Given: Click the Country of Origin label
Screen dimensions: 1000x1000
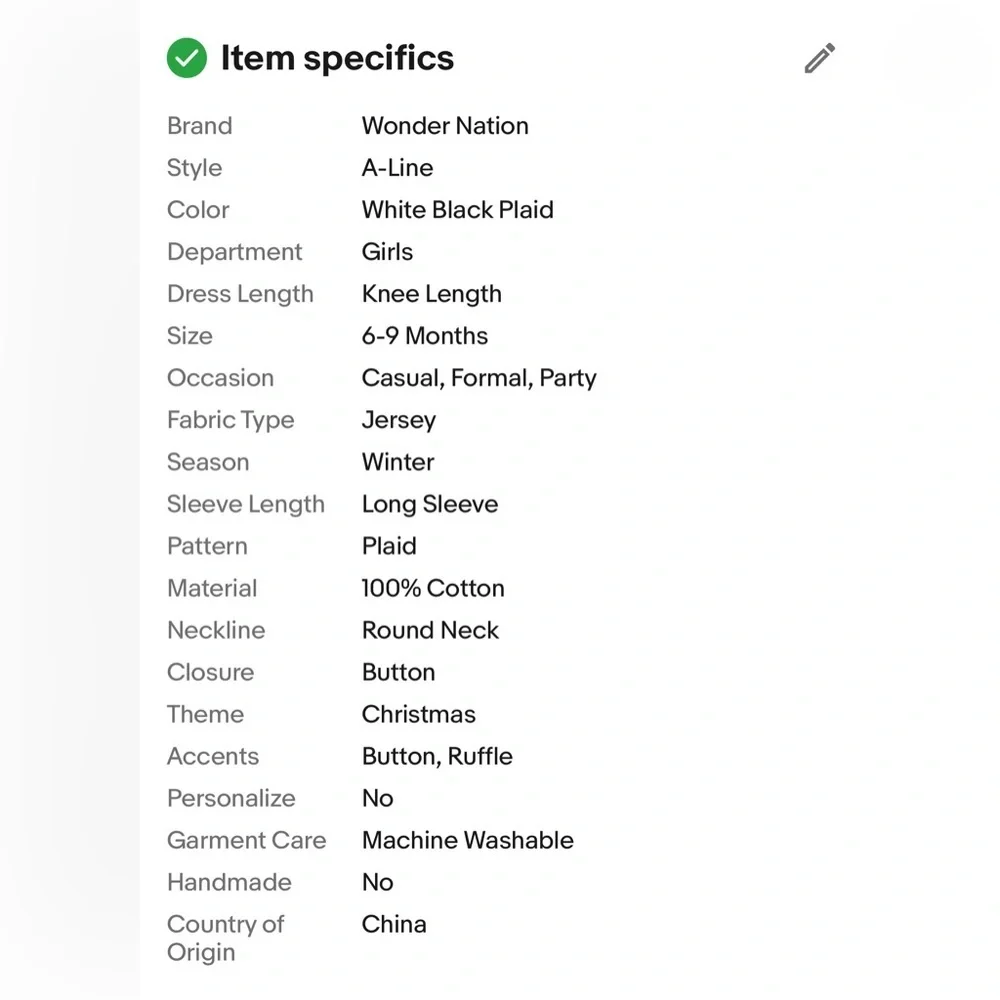Looking at the screenshot, I should coord(225,939).
